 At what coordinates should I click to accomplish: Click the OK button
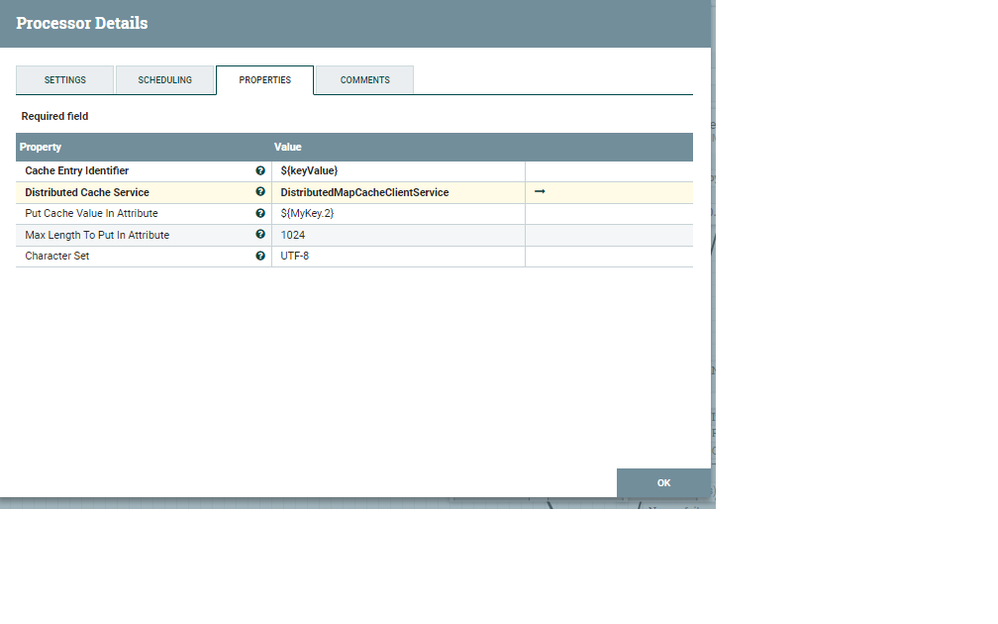[x=664, y=483]
